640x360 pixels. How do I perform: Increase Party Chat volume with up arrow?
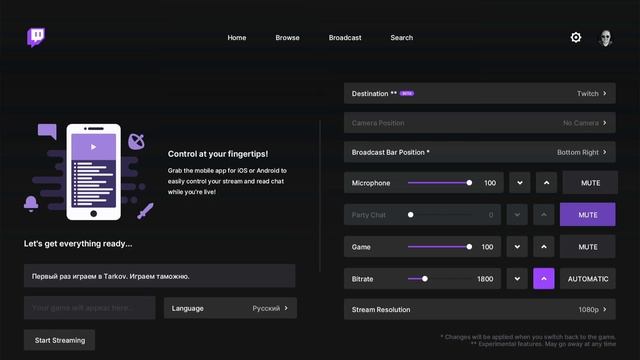tap(544, 215)
